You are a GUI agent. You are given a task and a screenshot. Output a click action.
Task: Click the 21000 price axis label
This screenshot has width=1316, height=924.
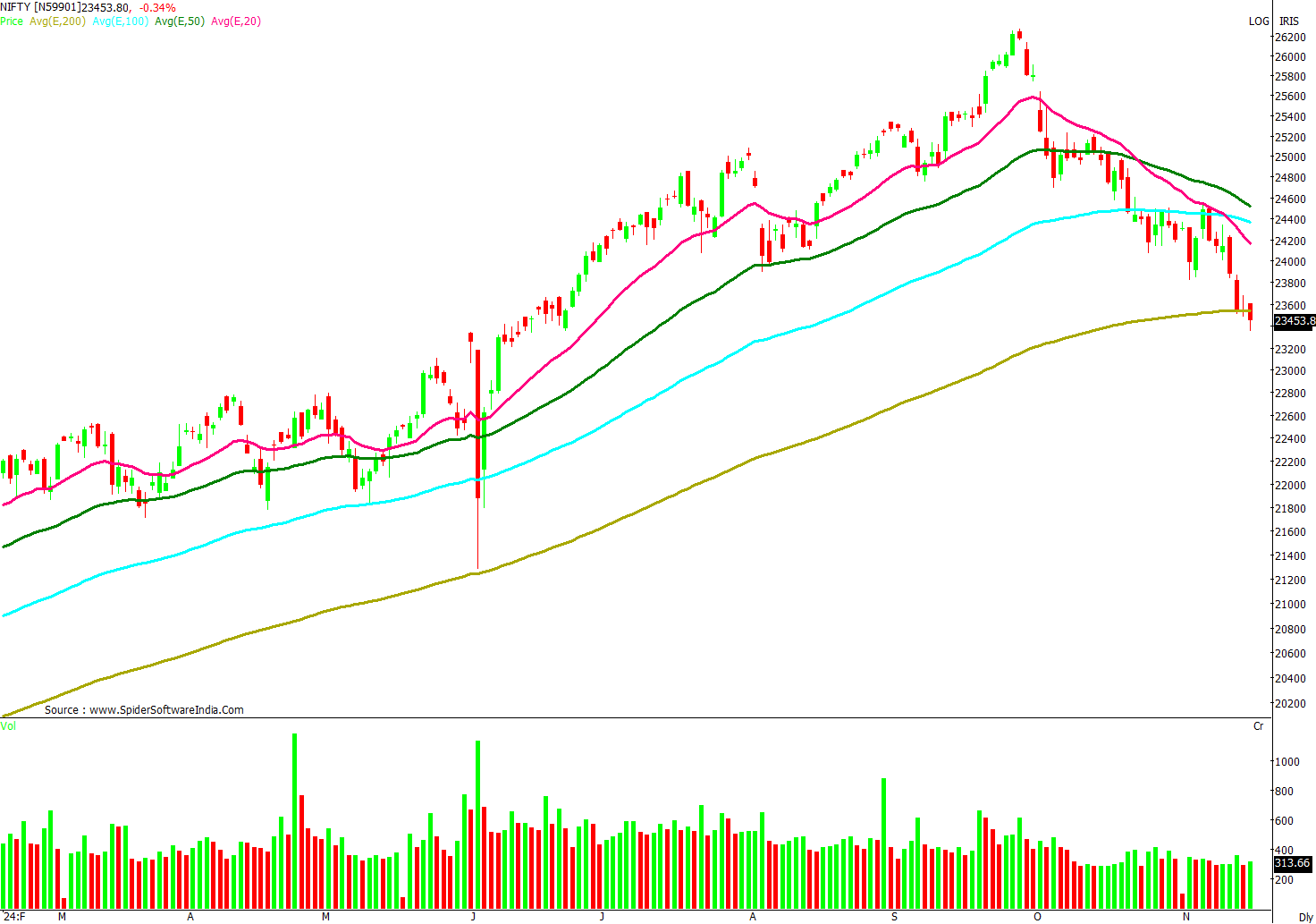(1289, 605)
